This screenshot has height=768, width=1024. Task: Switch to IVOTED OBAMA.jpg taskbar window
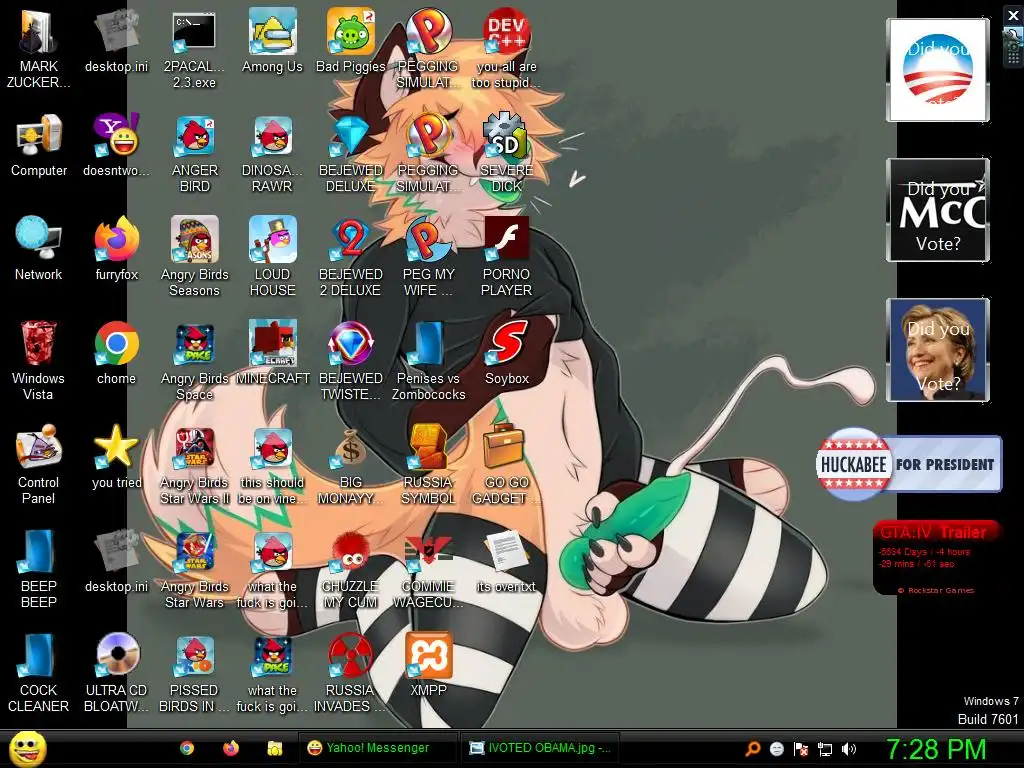[x=540, y=748]
